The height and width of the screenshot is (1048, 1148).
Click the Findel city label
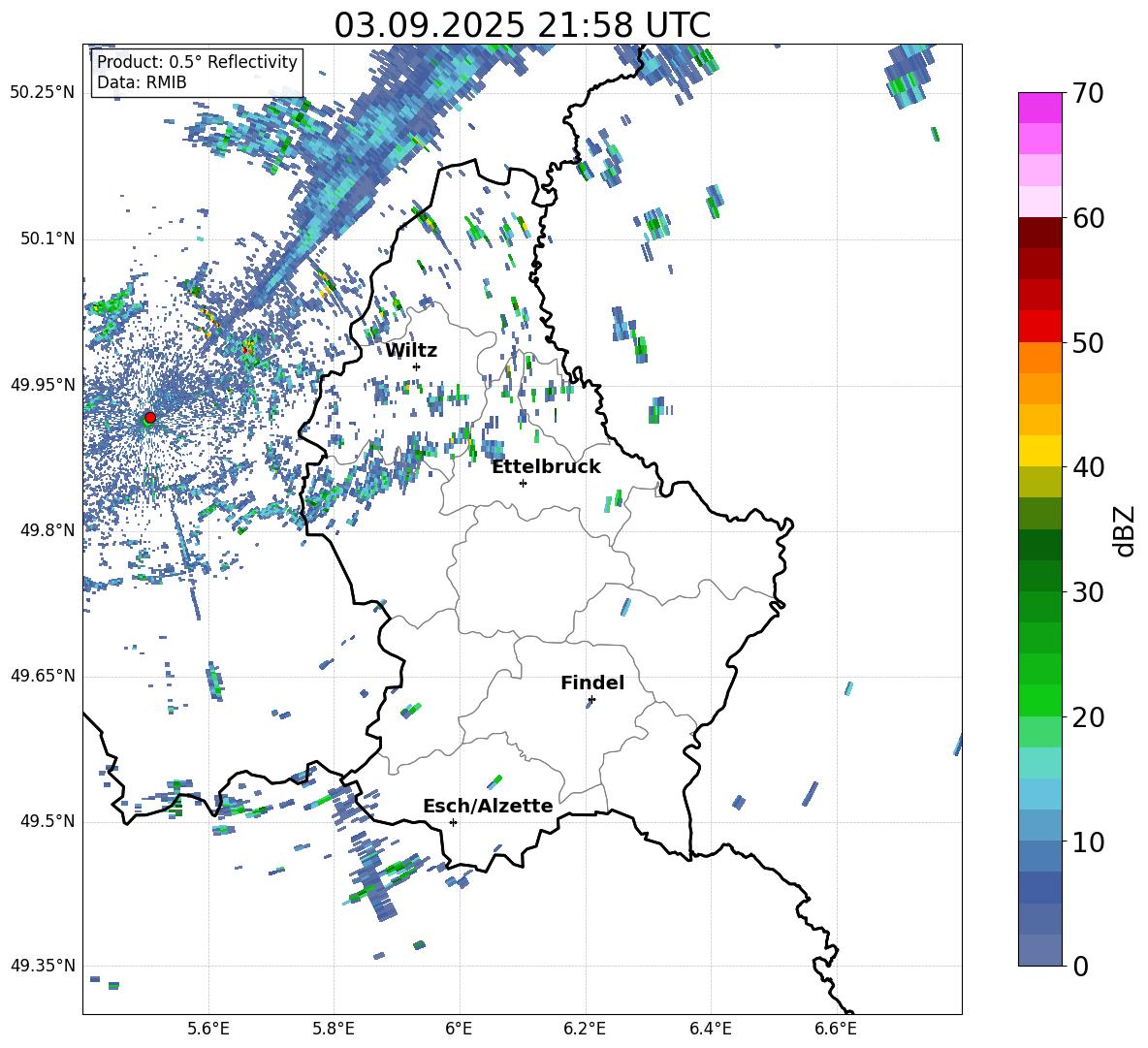[592, 683]
